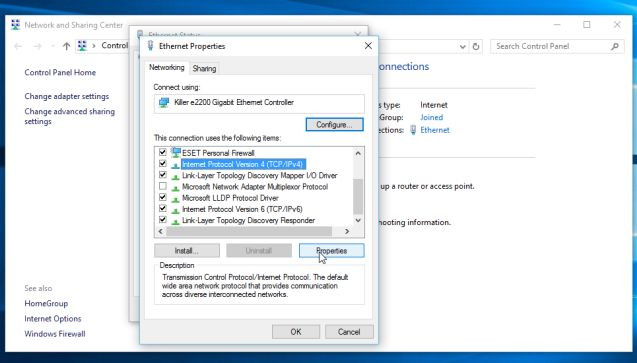Open Change adapter settings
Viewport: 637px width, 363px height.
point(67,96)
